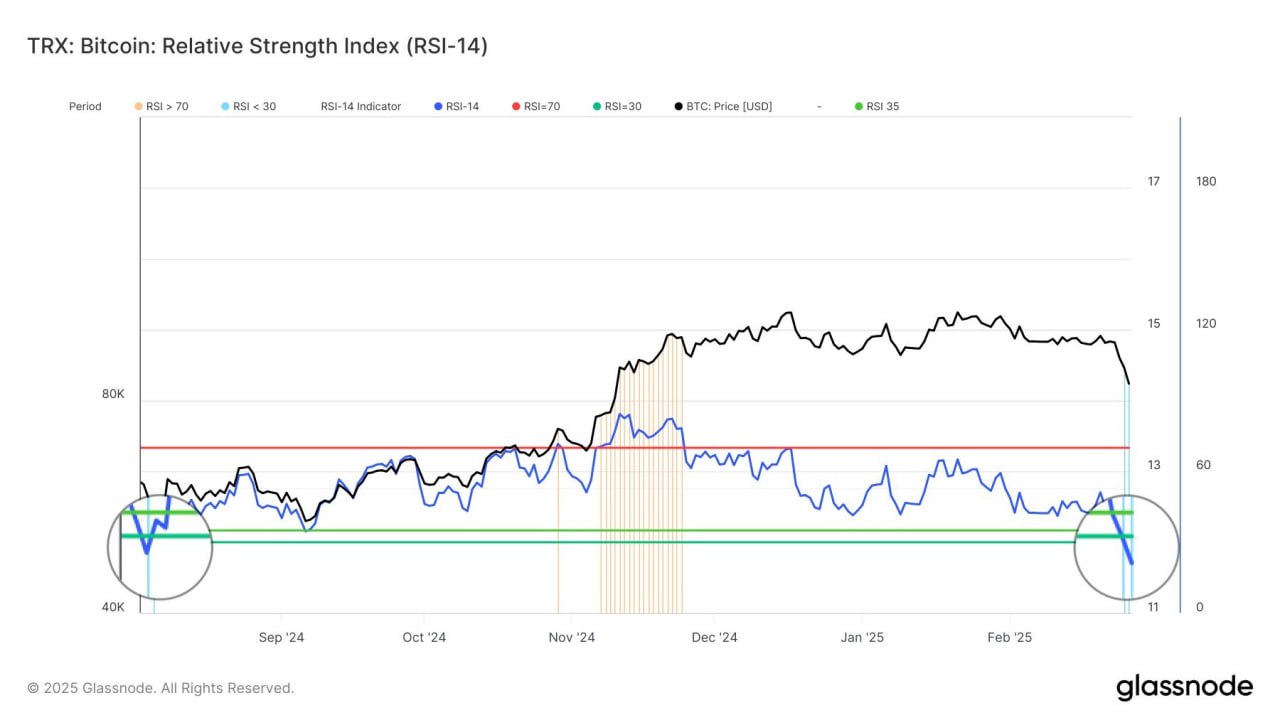Toggle the RSI-14 legend series
The image size is (1280, 720).
coord(457,106)
